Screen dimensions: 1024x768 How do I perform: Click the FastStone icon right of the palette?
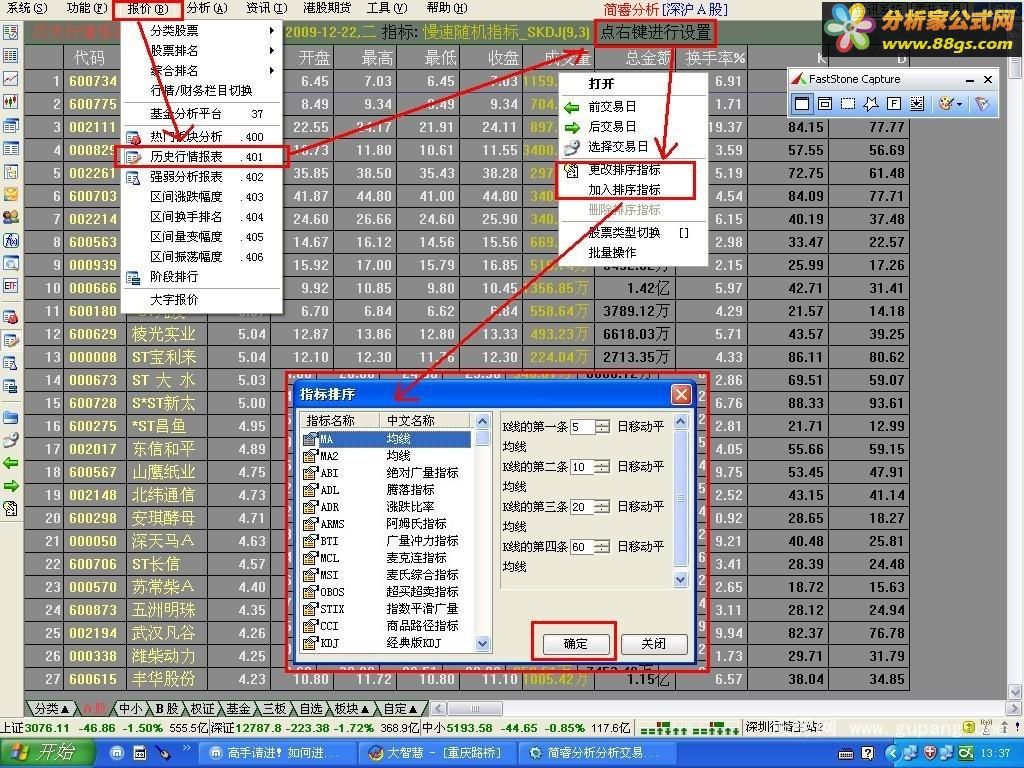click(982, 103)
